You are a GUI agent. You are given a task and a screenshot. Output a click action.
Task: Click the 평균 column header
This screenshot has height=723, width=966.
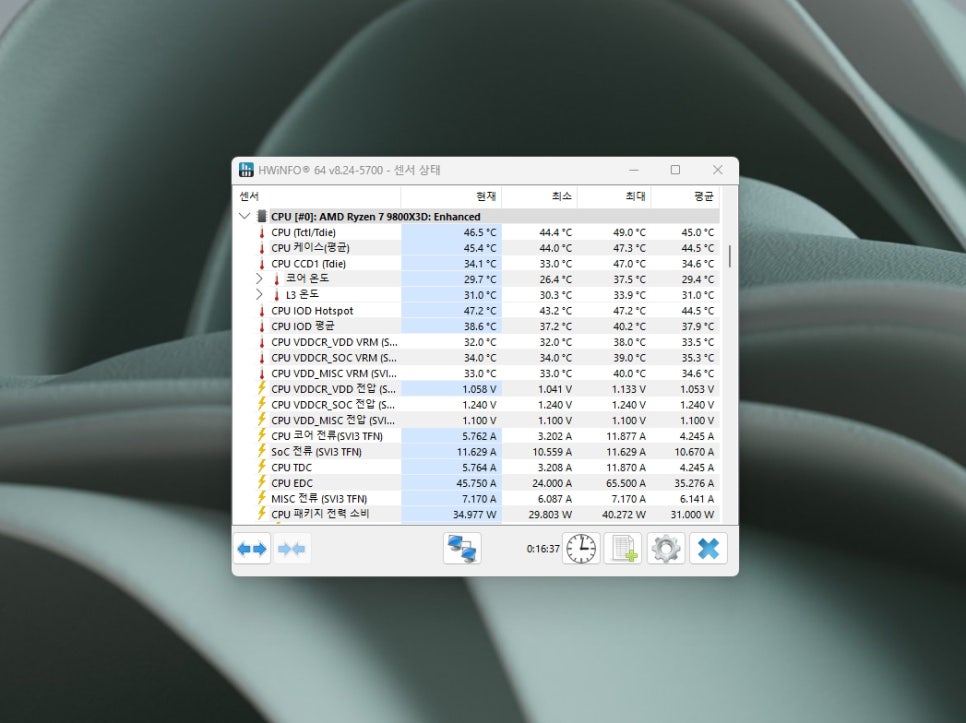pyautogui.click(x=685, y=196)
